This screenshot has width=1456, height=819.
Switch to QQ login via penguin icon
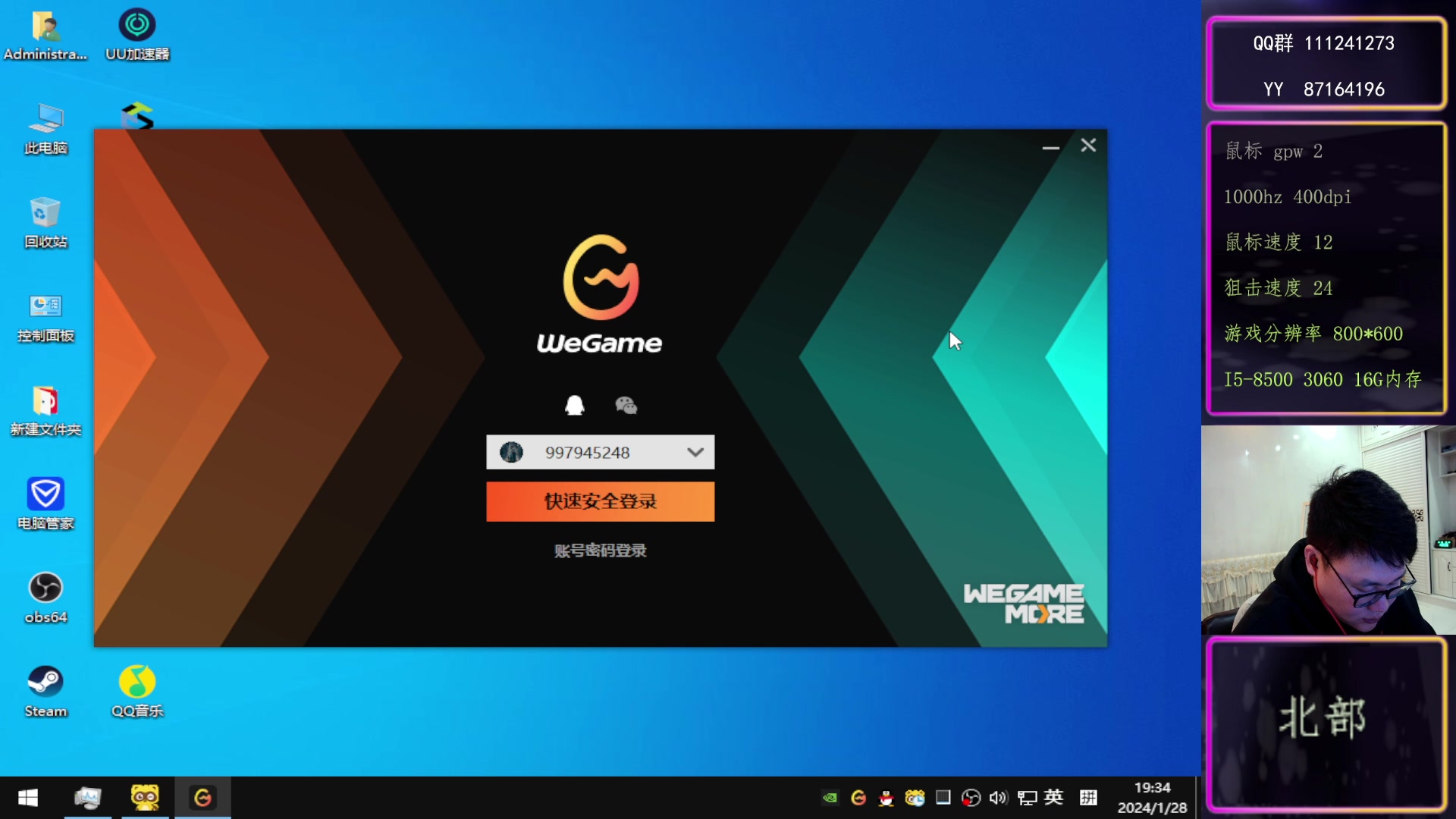(x=575, y=405)
